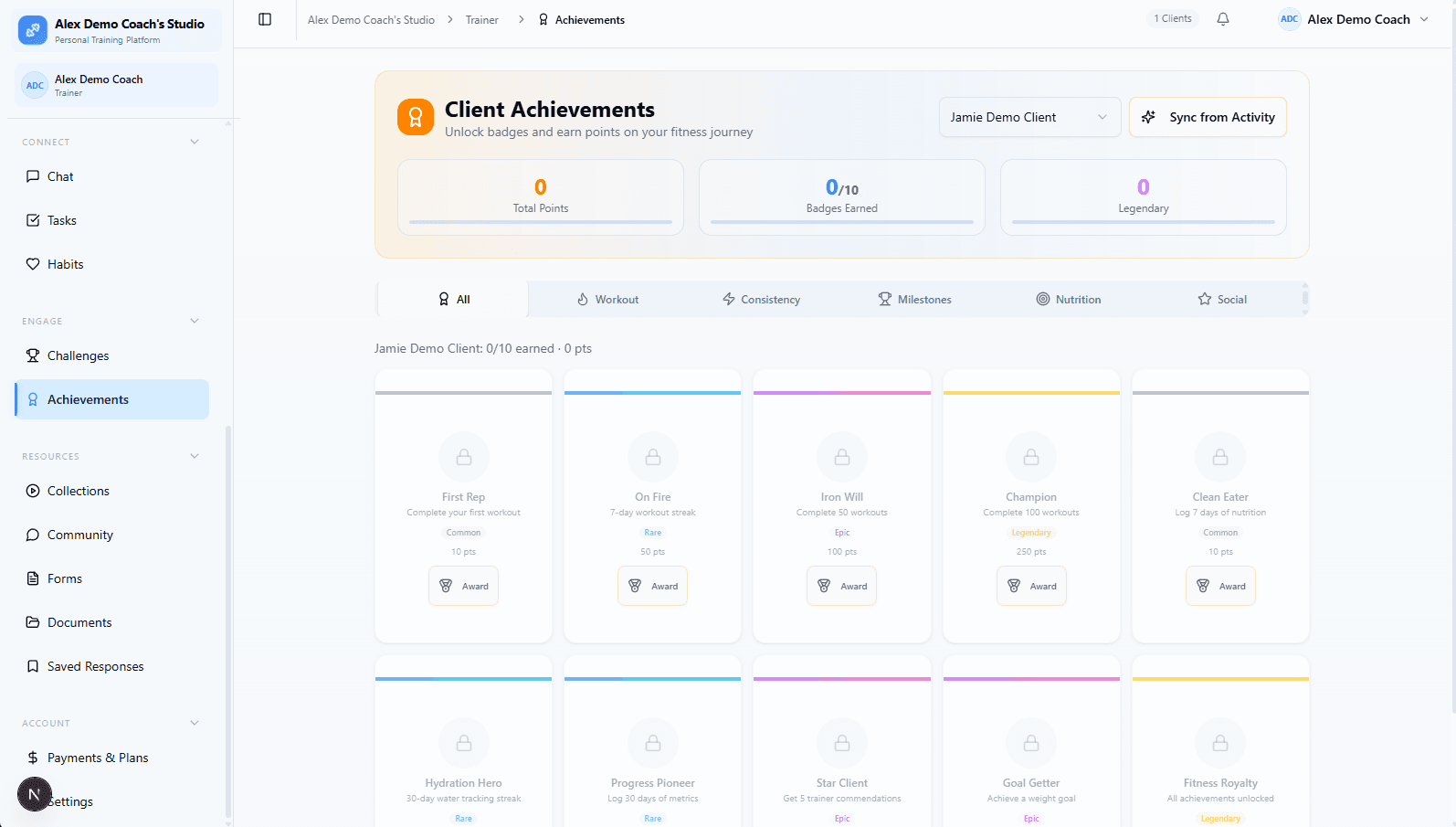1456x827 pixels.
Task: Click the lock icon on Clean Eater card
Action: click(x=1220, y=457)
